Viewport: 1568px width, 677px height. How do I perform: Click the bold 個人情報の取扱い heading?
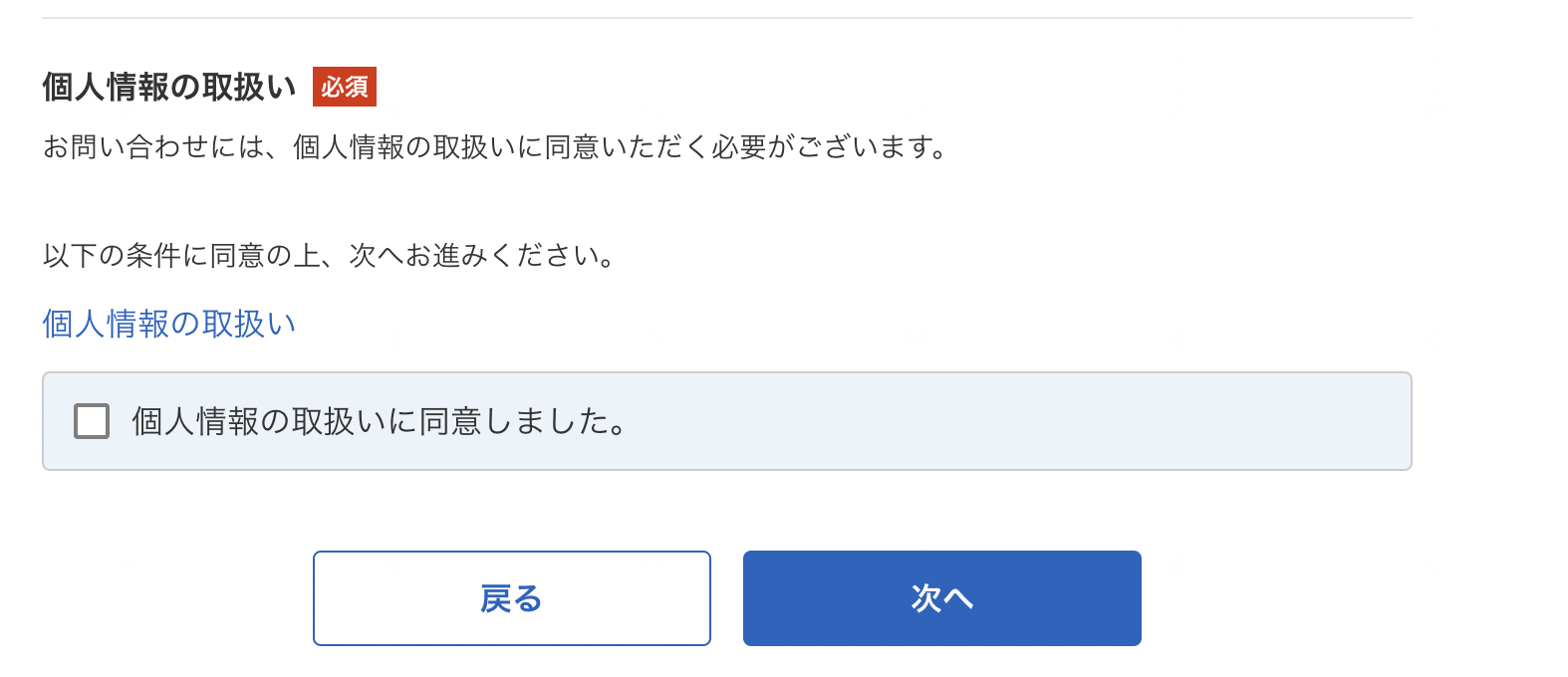click(169, 87)
